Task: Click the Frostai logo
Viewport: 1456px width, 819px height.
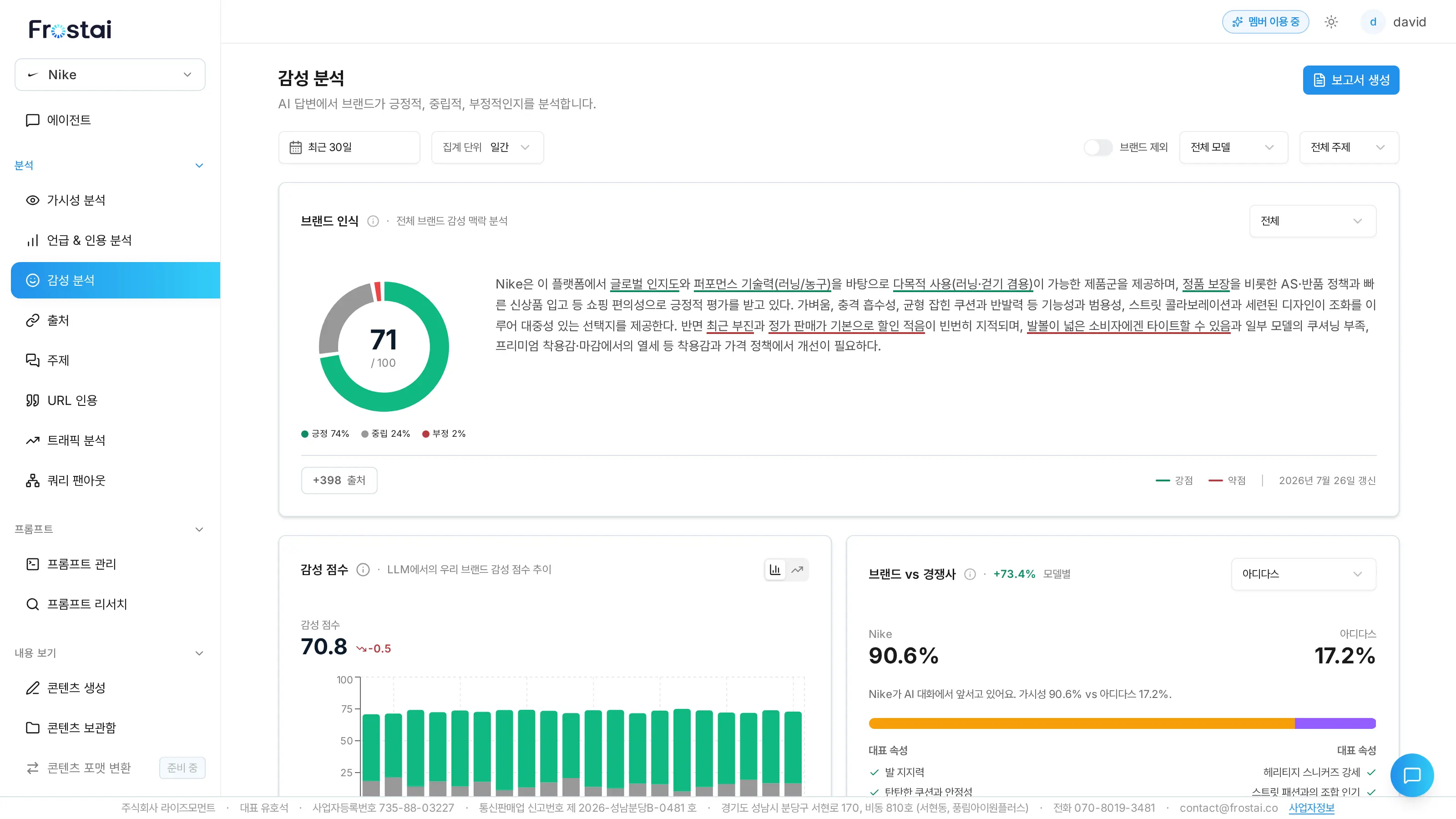Action: pyautogui.click(x=70, y=30)
